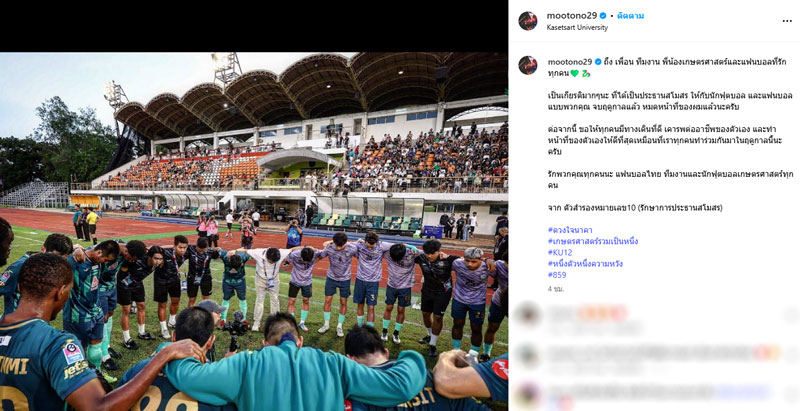Screen dimensions: 800x411
Task: Open the second blurred commenter's avatar
Action: click(x=528, y=355)
